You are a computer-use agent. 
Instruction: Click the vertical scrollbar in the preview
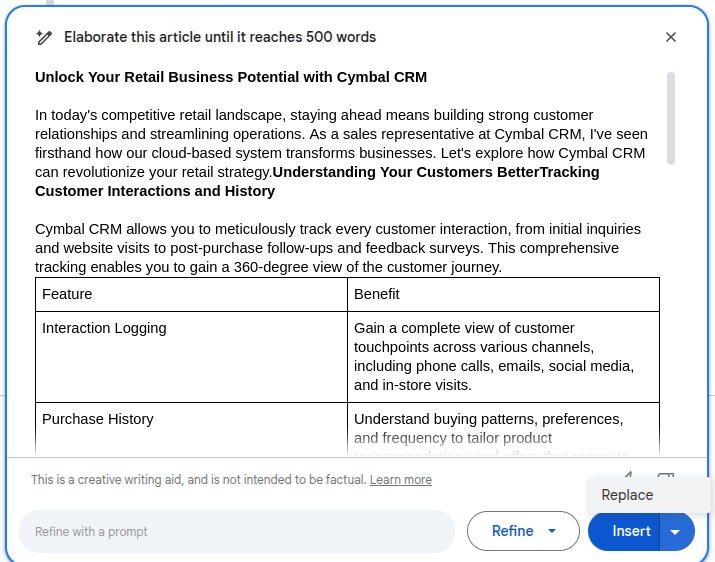(x=671, y=118)
